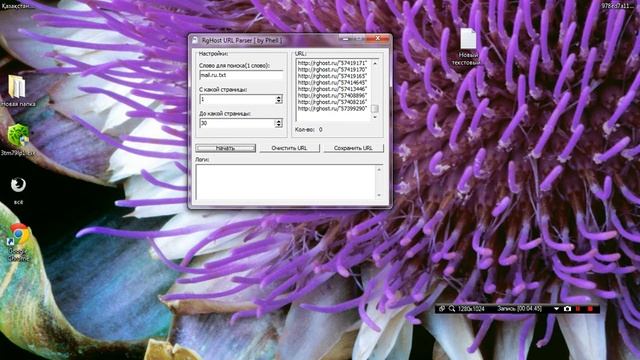Viewport: 640px width, 360px height.
Task: Click the search word field containing mail.ru.txt
Action: coord(241,75)
